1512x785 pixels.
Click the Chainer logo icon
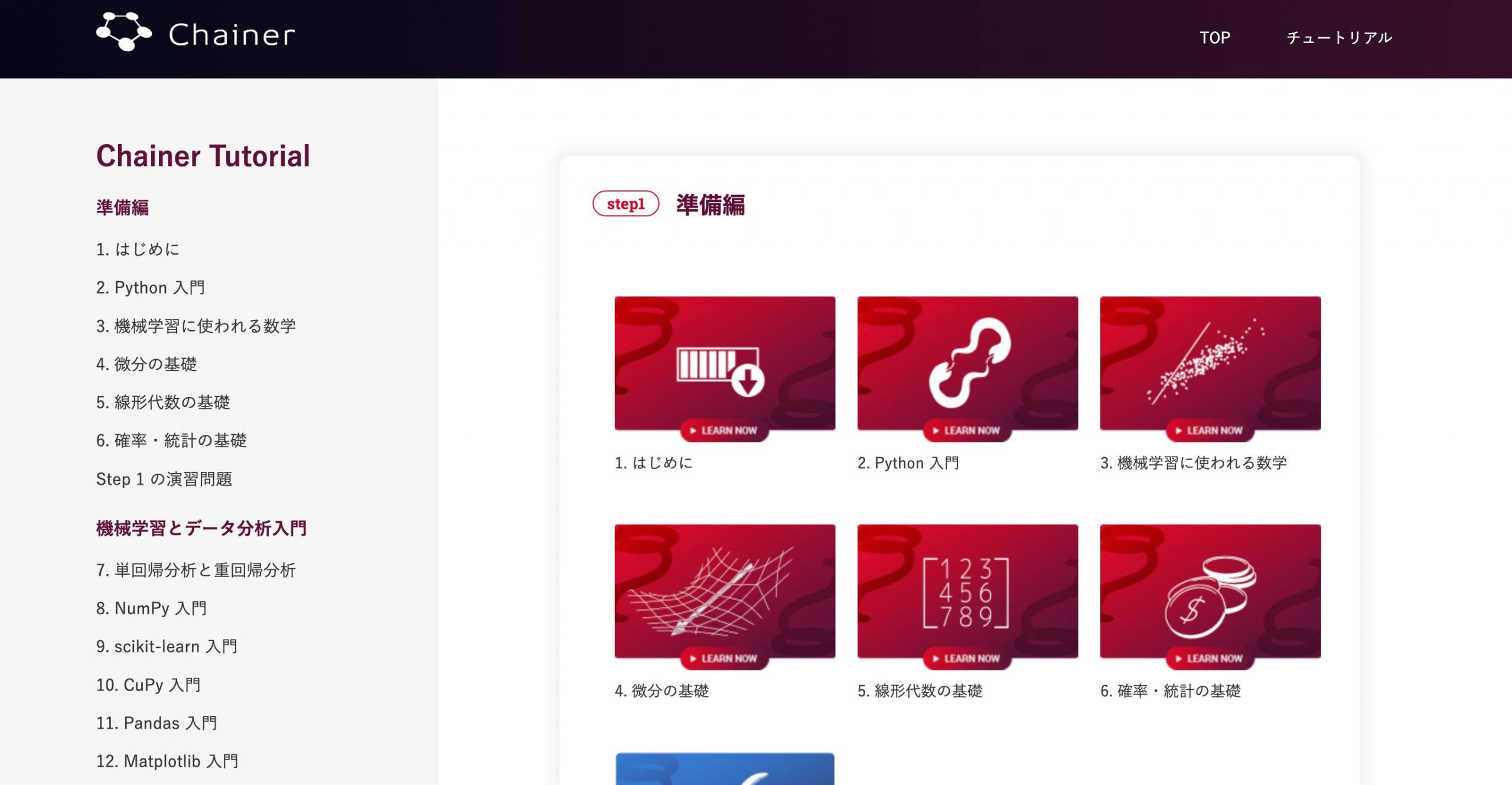point(124,32)
